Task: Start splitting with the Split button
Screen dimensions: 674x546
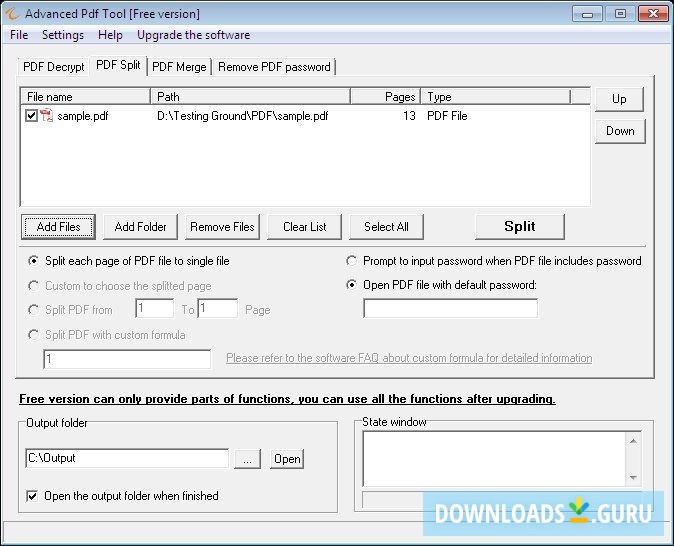Action: tap(520, 227)
